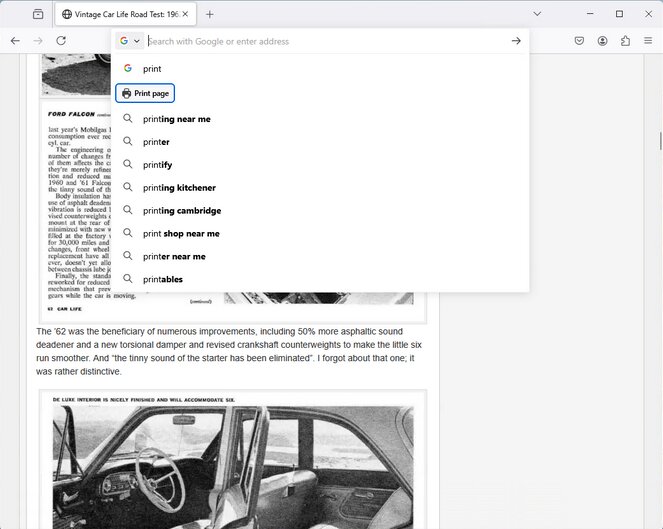
Task: Click into the address bar search field
Action: click(x=320, y=41)
